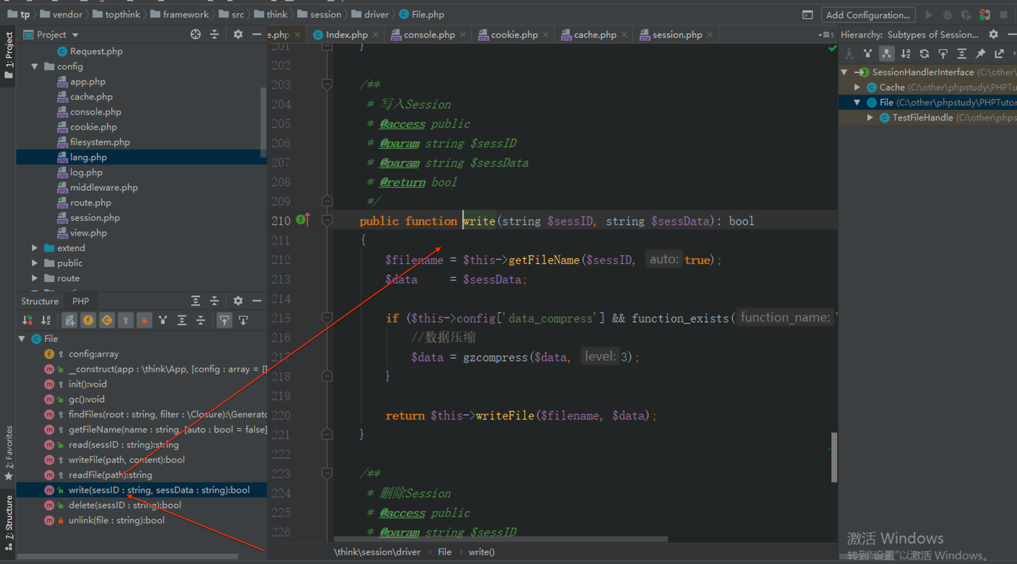This screenshot has height=564, width=1017.
Task: Expand all nodes in Hierarchy panel
Action: [962, 54]
